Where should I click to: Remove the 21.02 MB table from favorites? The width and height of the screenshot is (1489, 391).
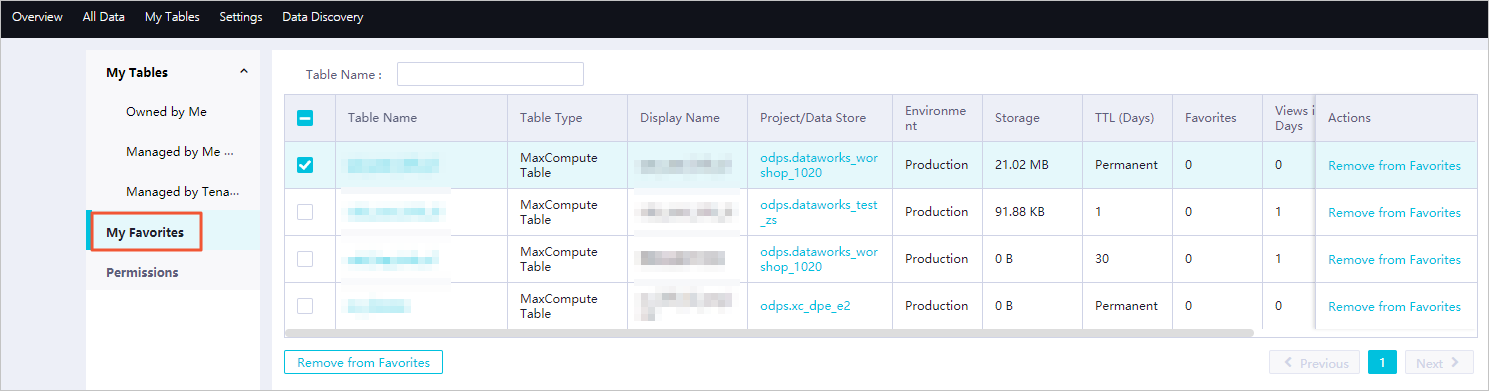[x=1394, y=166]
